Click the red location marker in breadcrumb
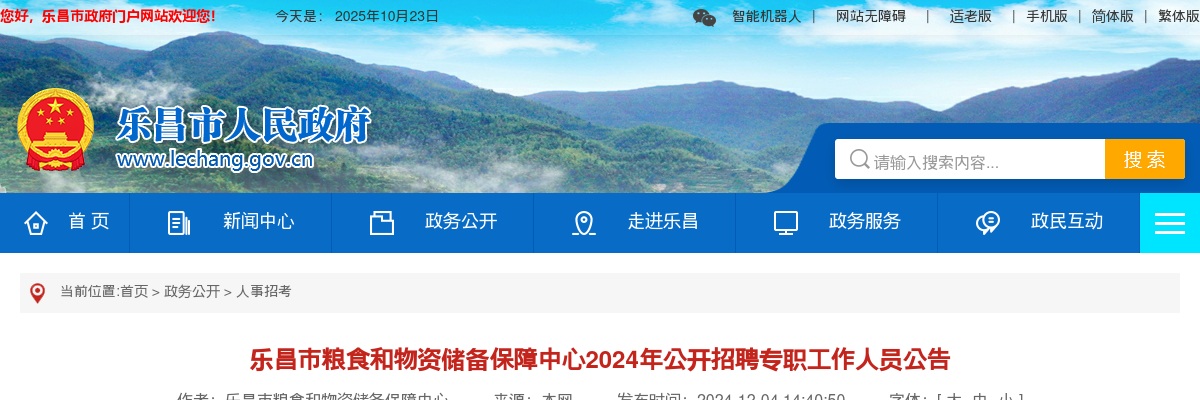Viewport: 1200px width, 400px height. click(38, 292)
